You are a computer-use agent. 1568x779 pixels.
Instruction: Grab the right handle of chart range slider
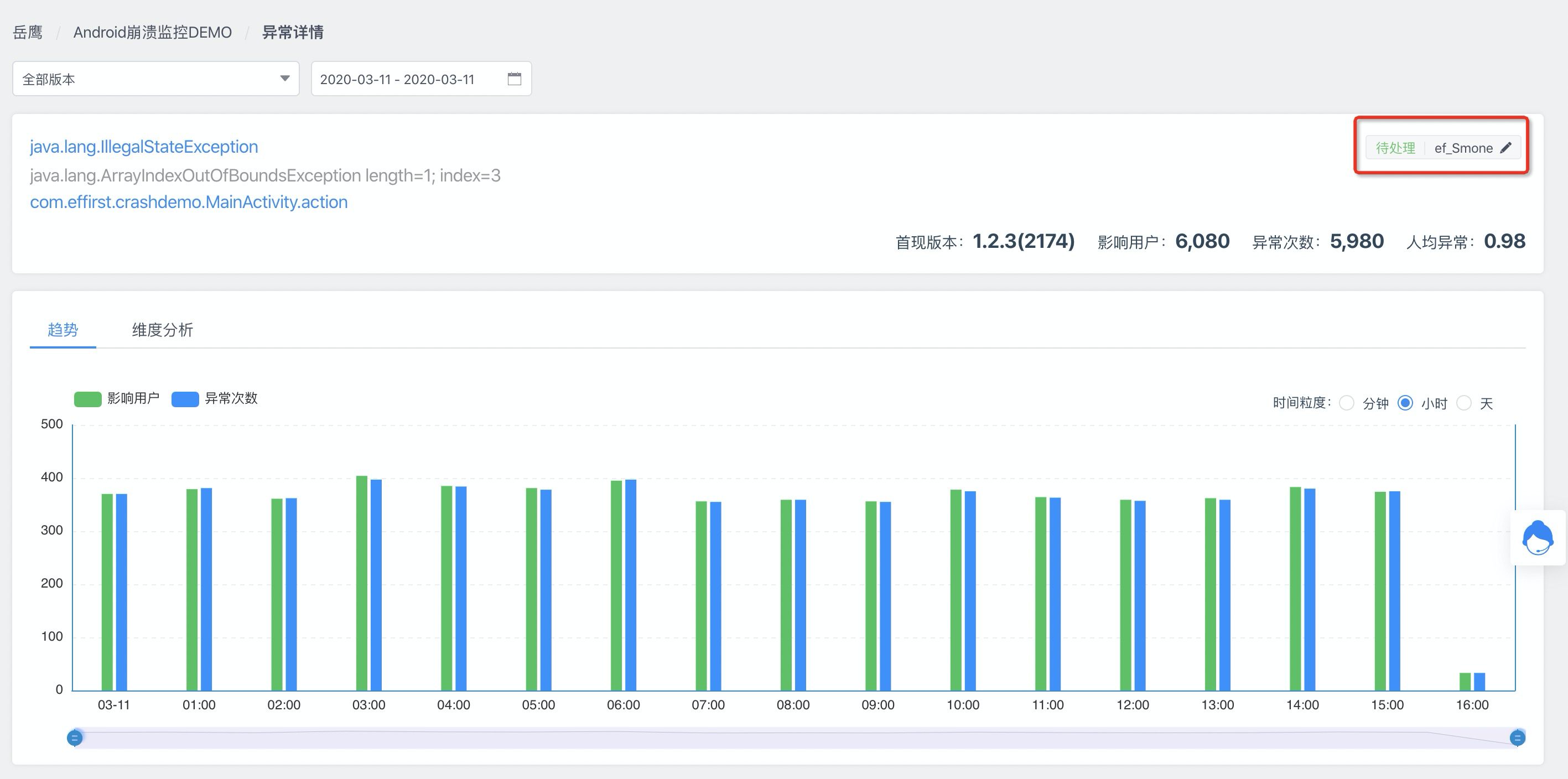1518,738
